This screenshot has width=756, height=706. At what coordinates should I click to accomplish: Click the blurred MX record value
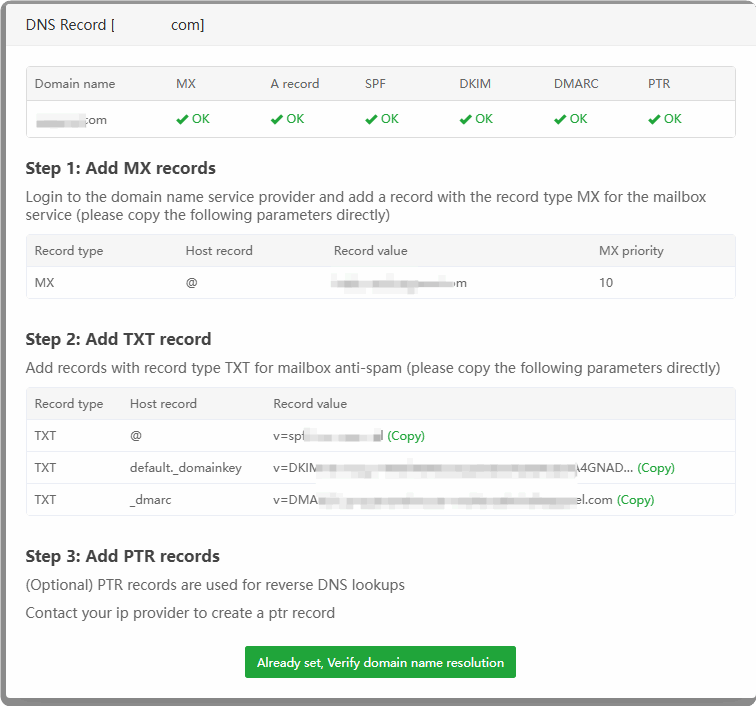(400, 283)
